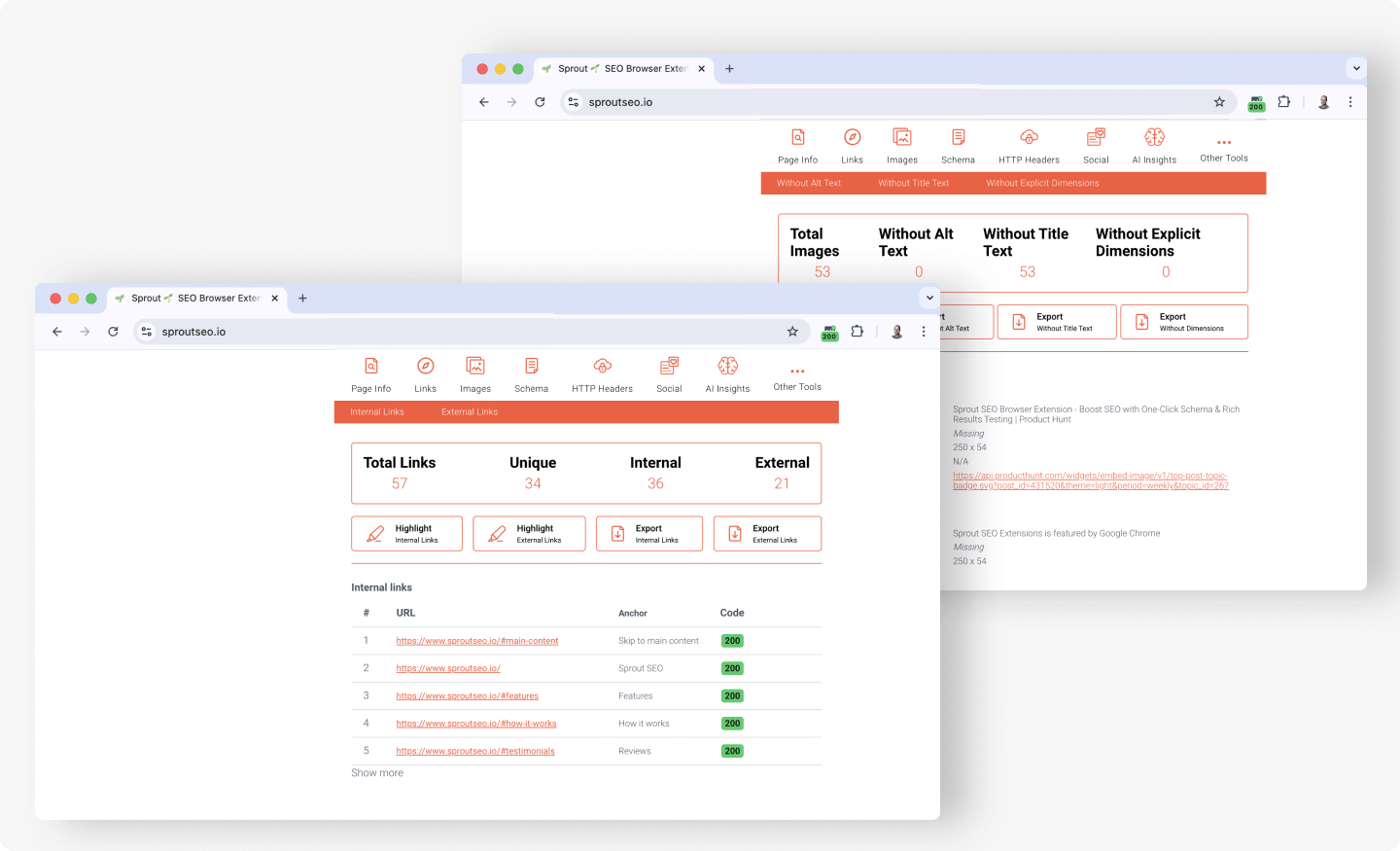The width and height of the screenshot is (1400, 851).
Task: Open https://www.sproutseo.io/ link in row 2
Action: click(448, 668)
